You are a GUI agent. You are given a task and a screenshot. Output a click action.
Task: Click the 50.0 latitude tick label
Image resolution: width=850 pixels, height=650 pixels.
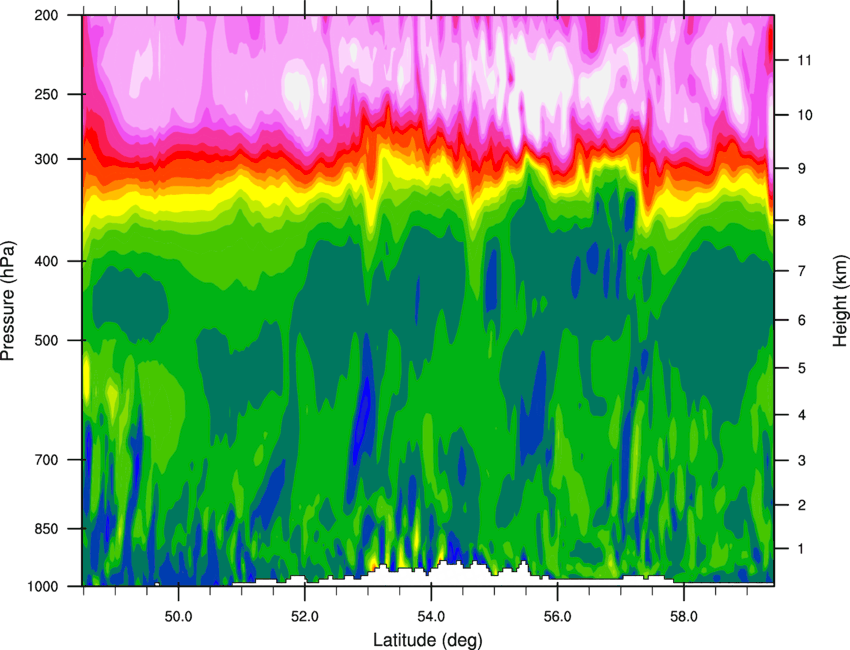pyautogui.click(x=178, y=617)
